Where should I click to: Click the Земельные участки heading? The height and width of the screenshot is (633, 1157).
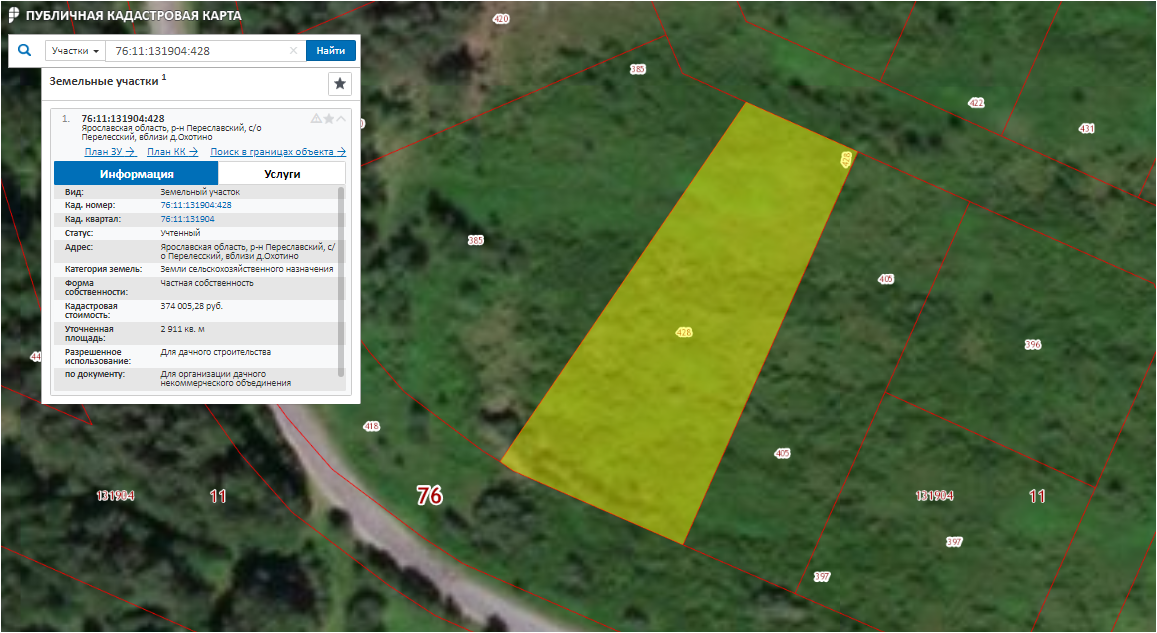tap(104, 81)
